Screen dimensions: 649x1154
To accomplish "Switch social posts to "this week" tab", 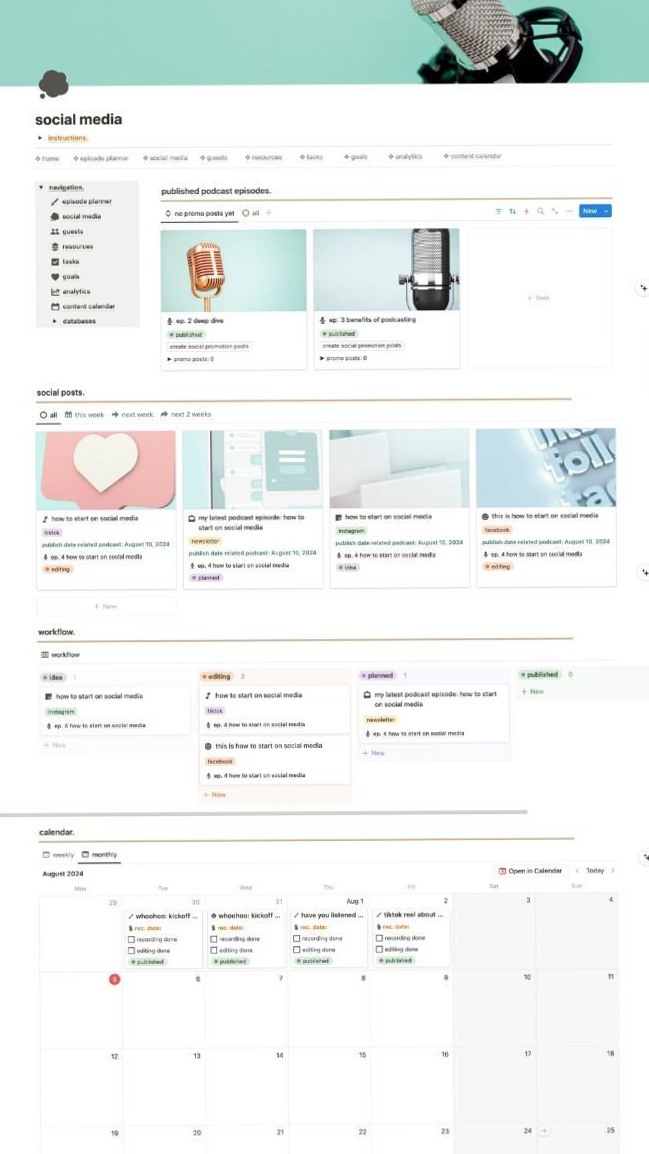I will (84, 414).
